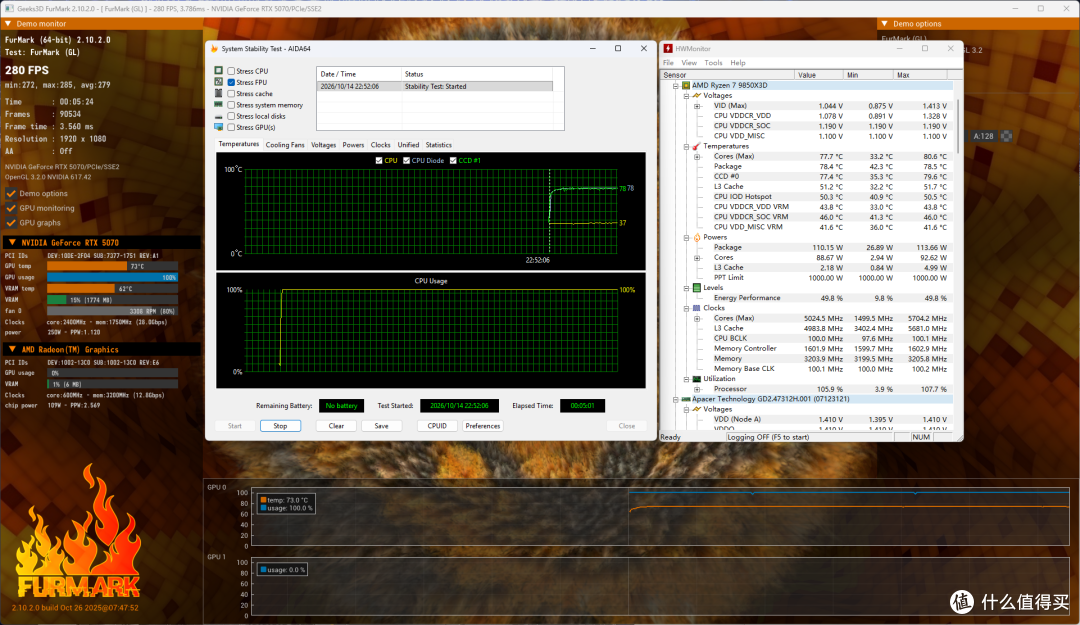Collapse the AMD Ryzen 7 9850X3D tree node
This screenshot has width=1080, height=625.
pyautogui.click(x=676, y=85)
